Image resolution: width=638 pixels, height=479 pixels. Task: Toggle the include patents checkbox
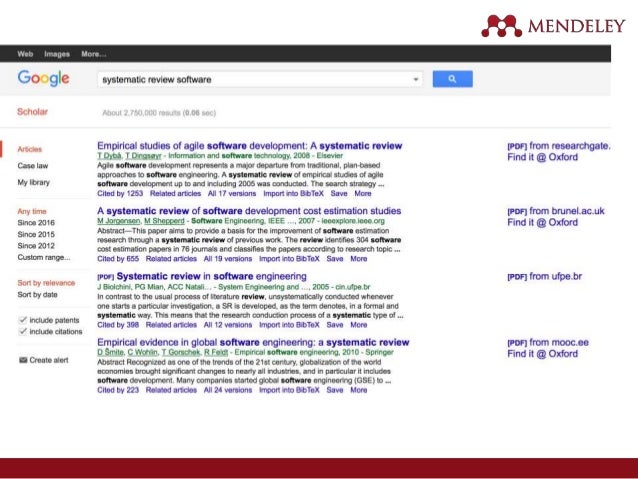click(23, 320)
